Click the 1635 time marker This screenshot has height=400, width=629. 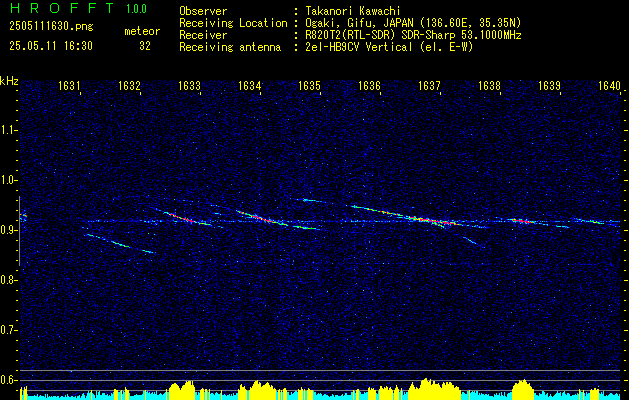click(x=309, y=85)
